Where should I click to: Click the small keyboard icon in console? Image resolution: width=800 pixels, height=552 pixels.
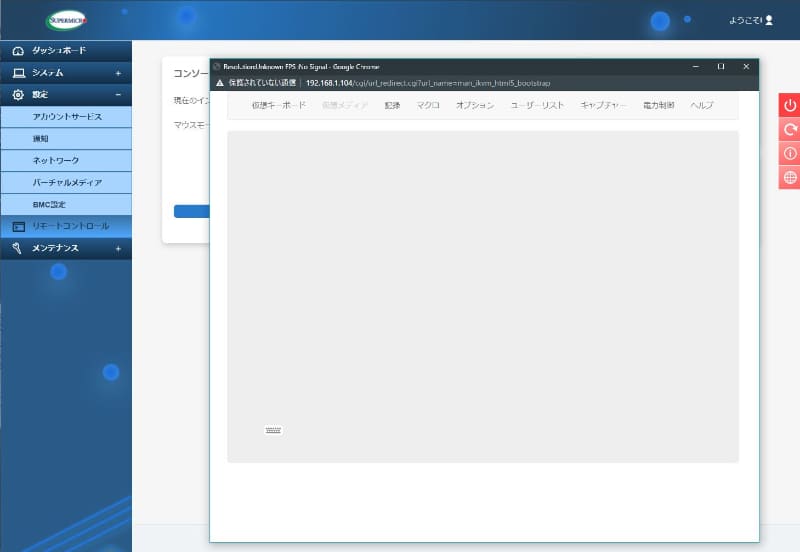pyautogui.click(x=273, y=431)
